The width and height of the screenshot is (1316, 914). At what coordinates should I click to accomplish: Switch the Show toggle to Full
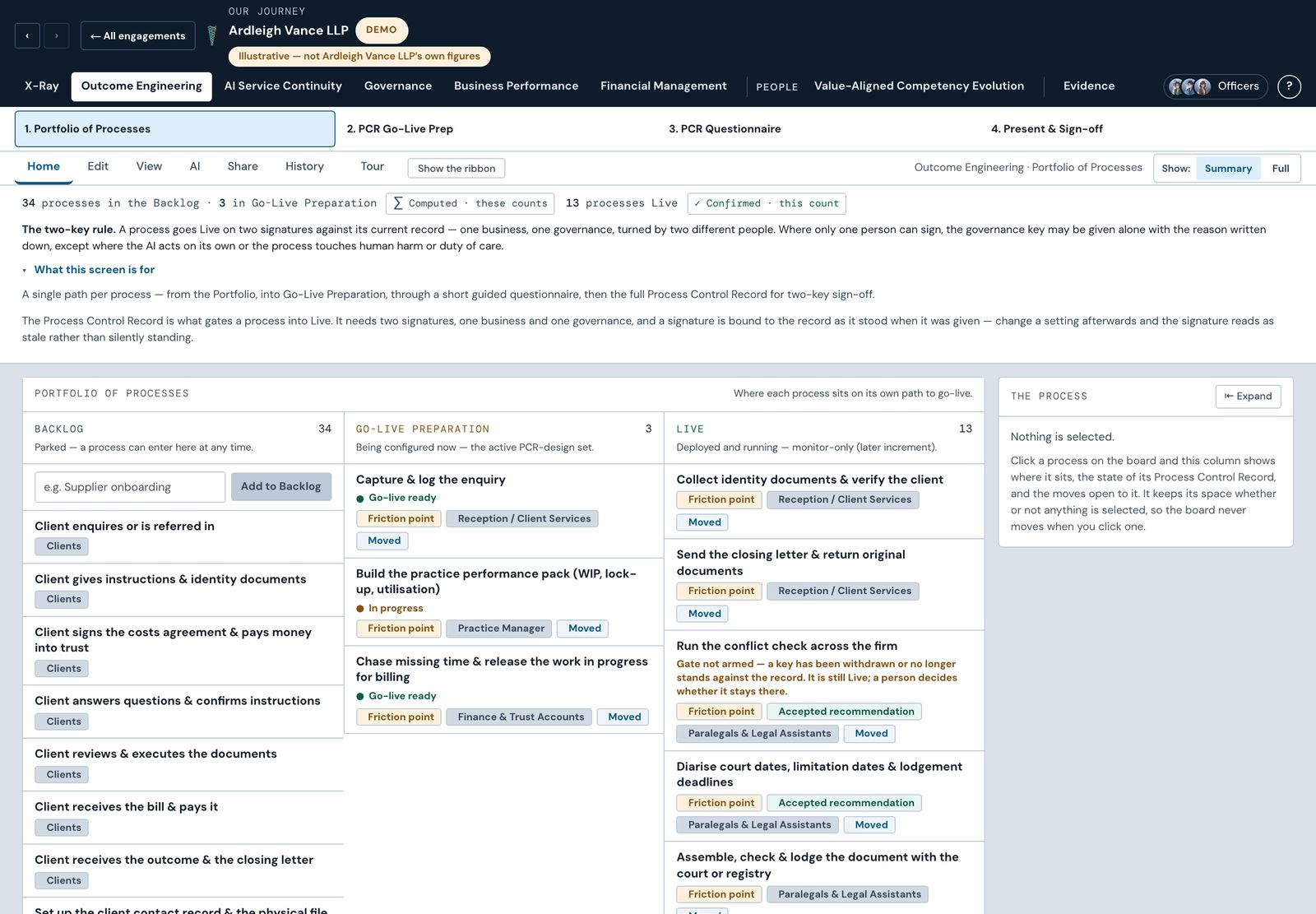tap(1281, 169)
